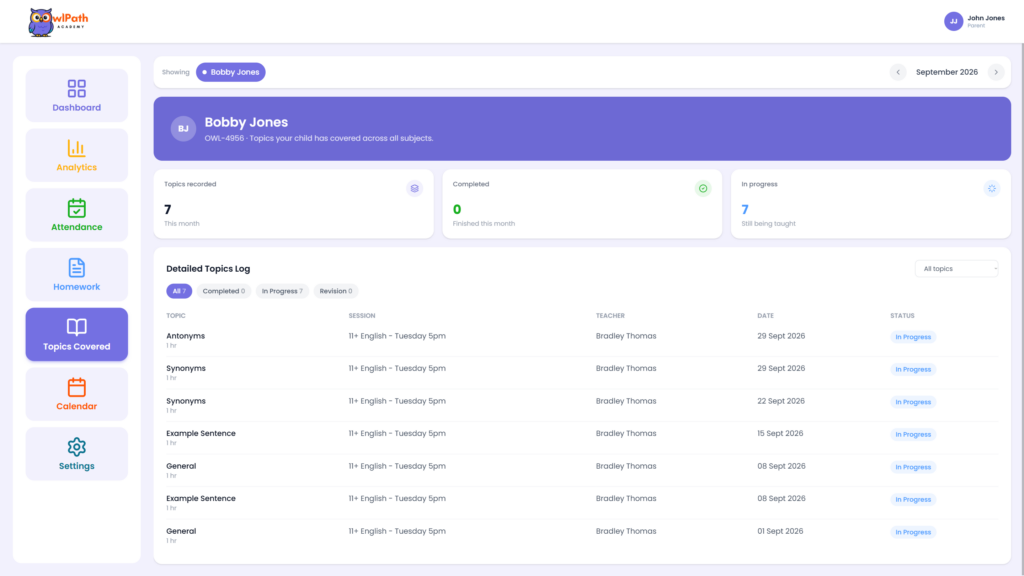This screenshot has width=1024, height=576.
Task: Click the John Jones profile name
Action: 985,18
